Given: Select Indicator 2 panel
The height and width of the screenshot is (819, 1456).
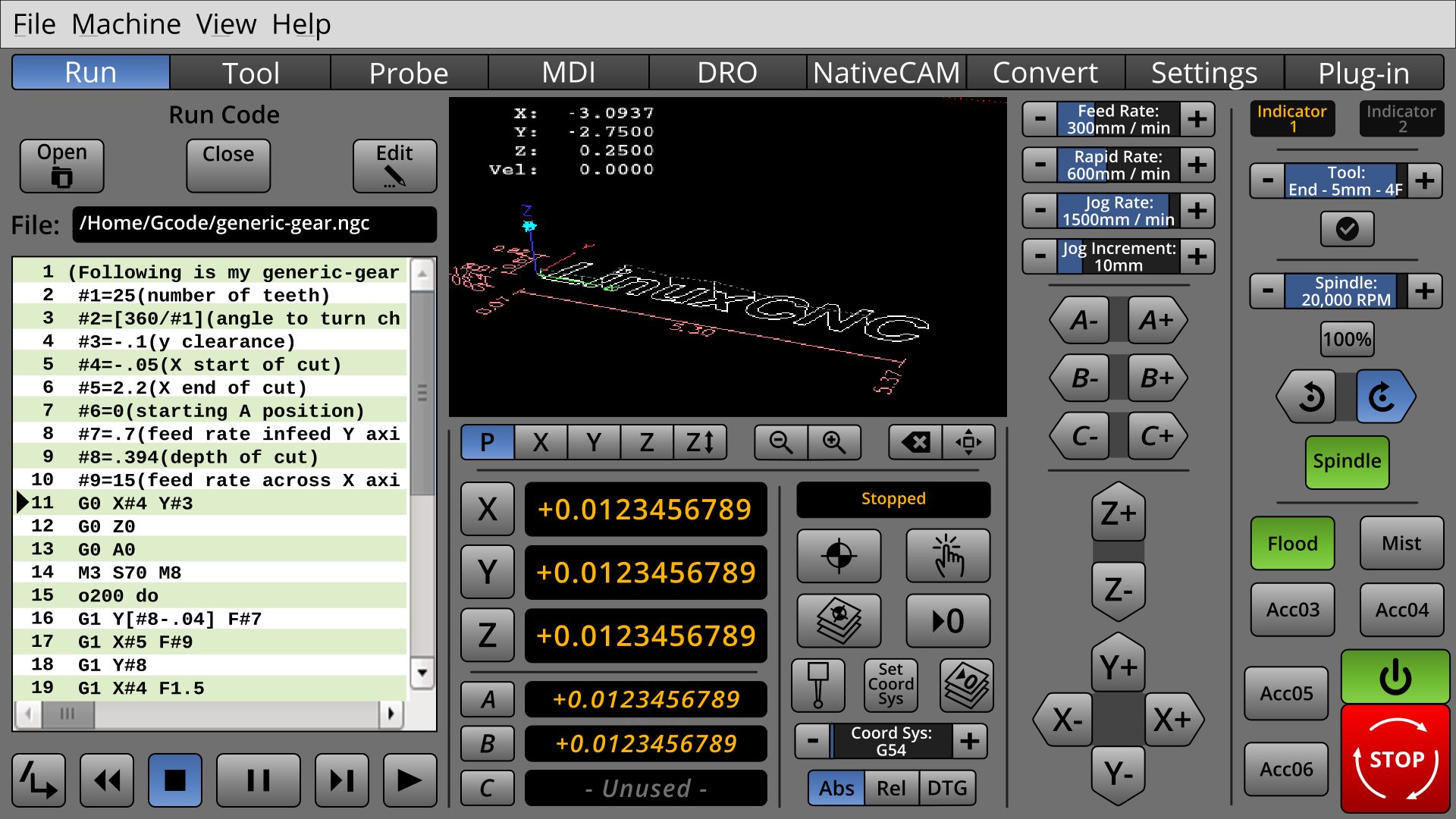Looking at the screenshot, I should [x=1401, y=119].
